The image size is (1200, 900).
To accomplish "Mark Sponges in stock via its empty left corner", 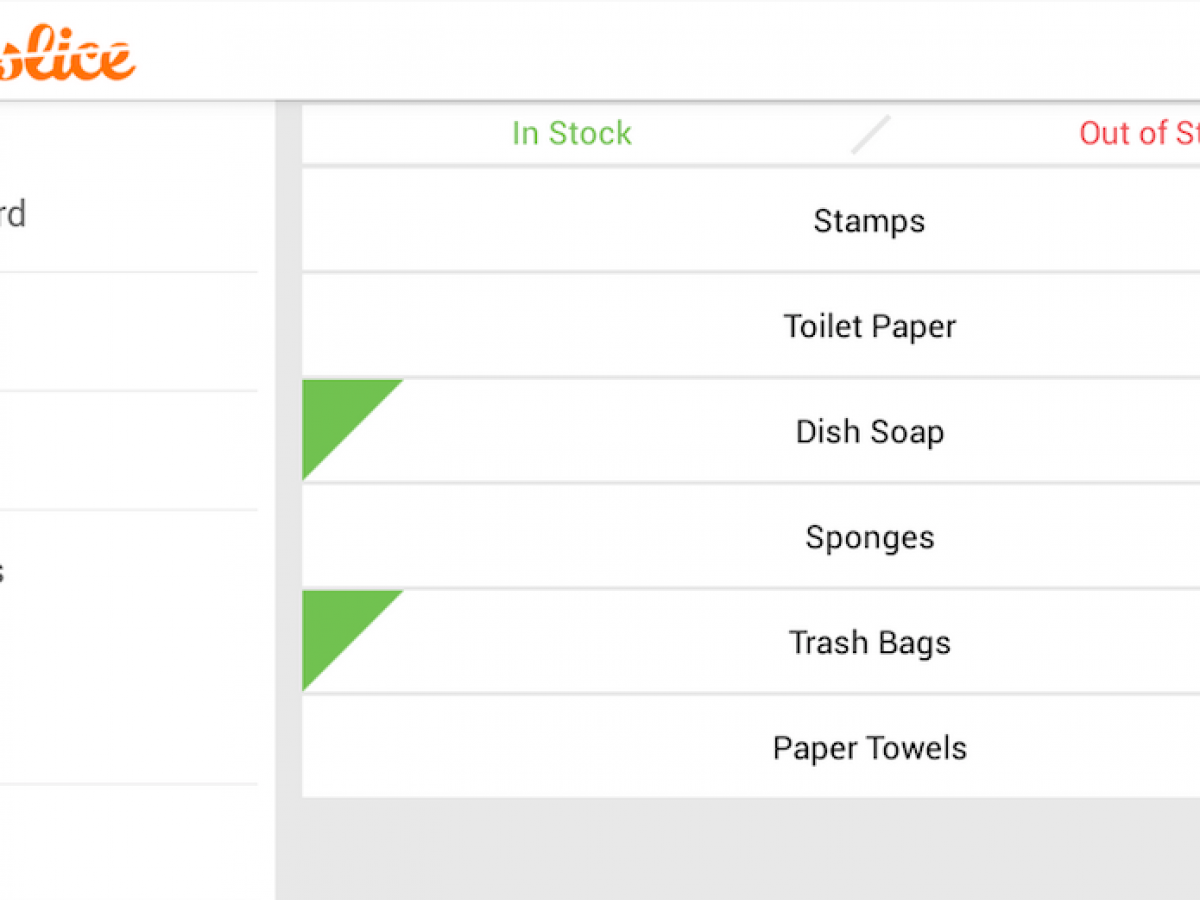I will tap(335, 518).
